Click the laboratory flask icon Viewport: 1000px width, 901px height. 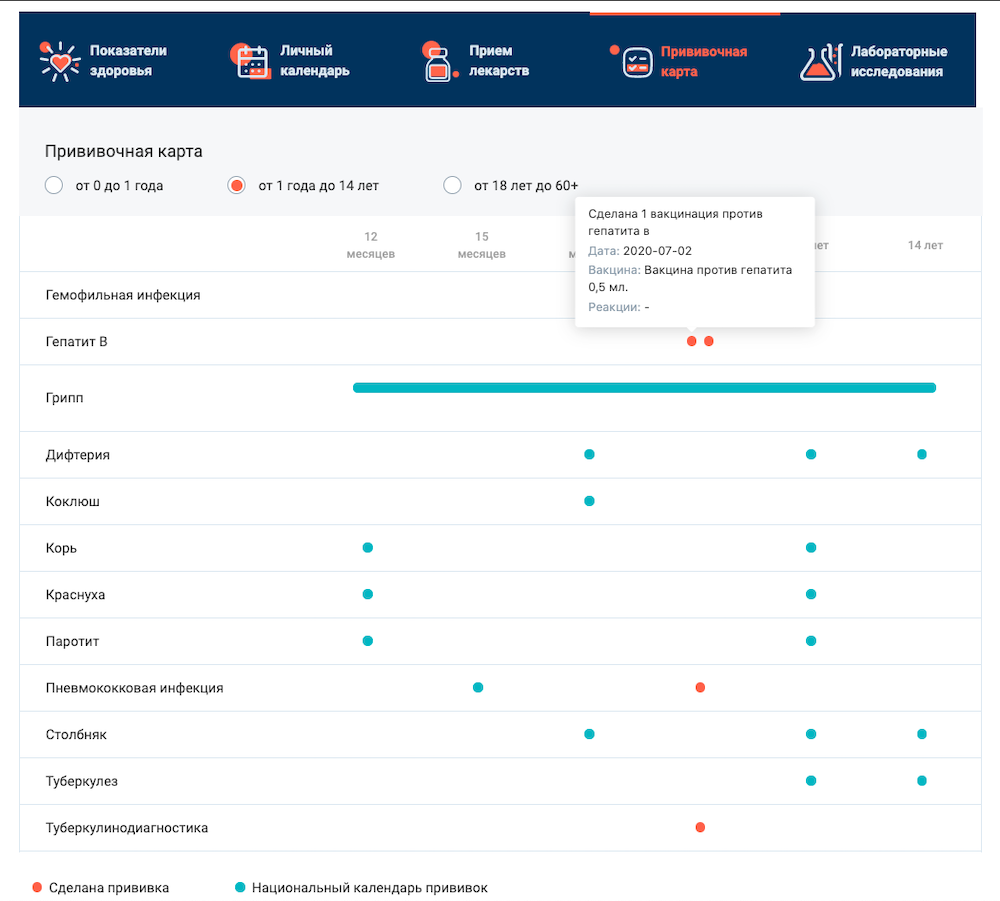pos(819,62)
